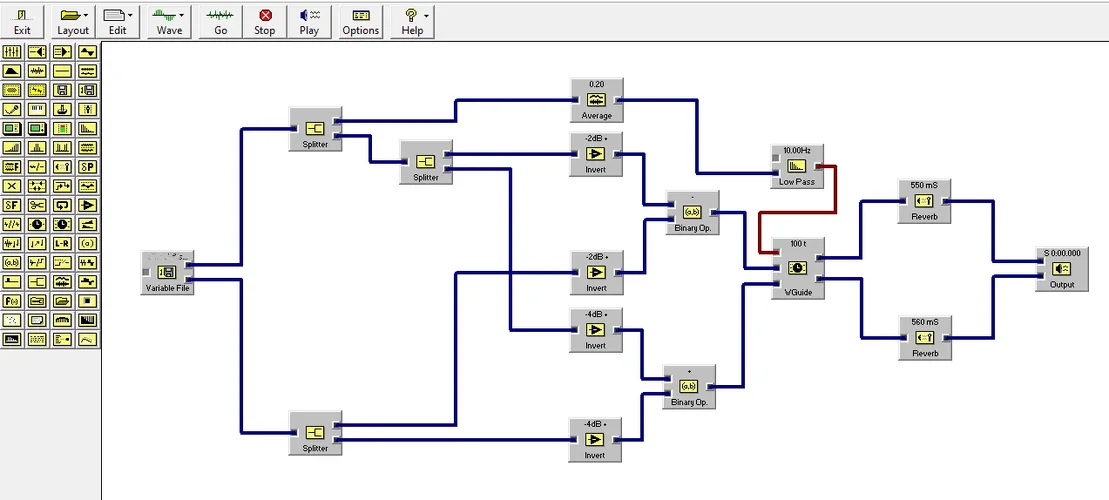Toggle the small square on Variable File node
The width and height of the screenshot is (1109, 500).
point(146,272)
